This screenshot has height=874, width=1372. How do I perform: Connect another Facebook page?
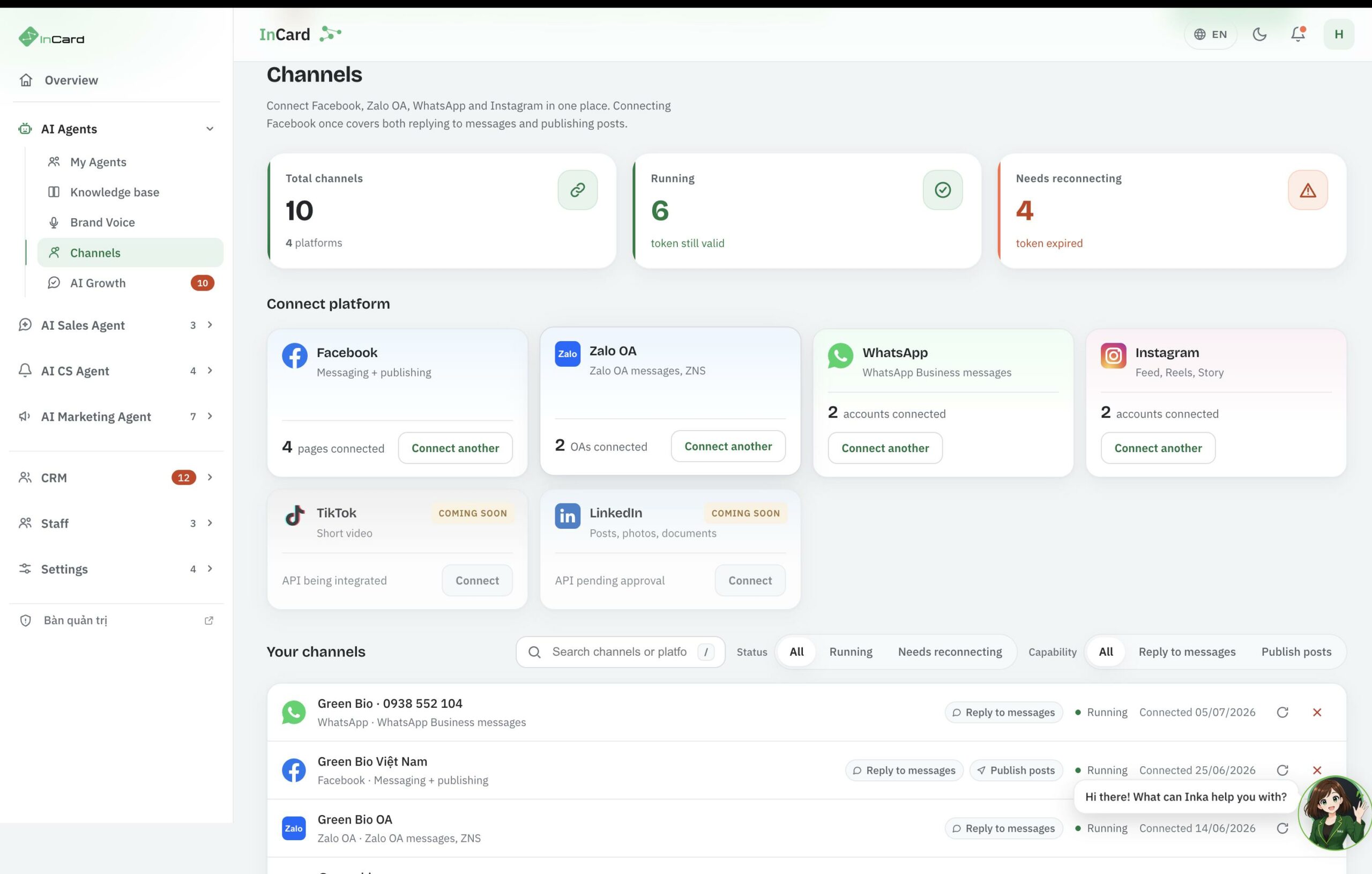pos(455,448)
